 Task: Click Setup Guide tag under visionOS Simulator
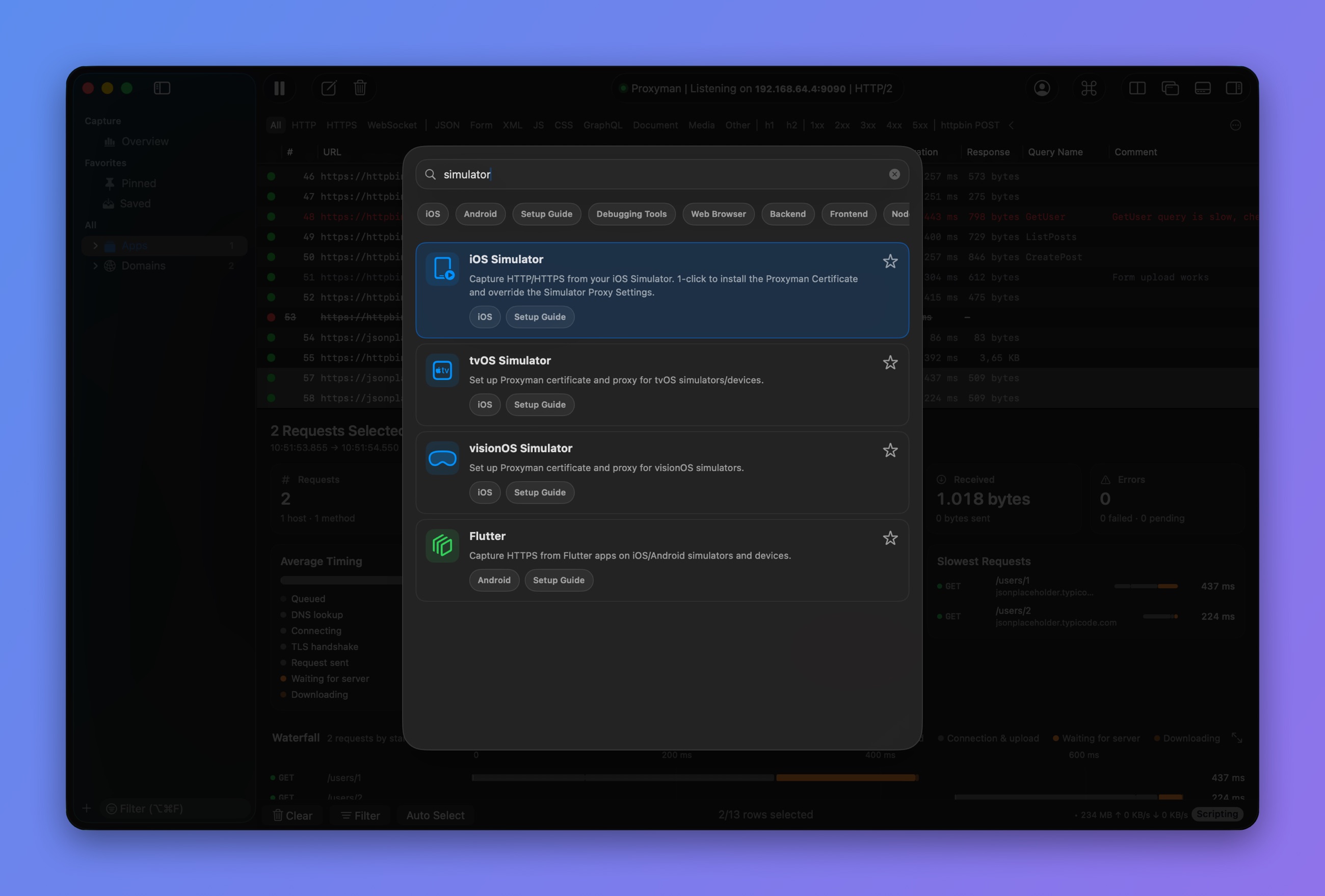[539, 492]
